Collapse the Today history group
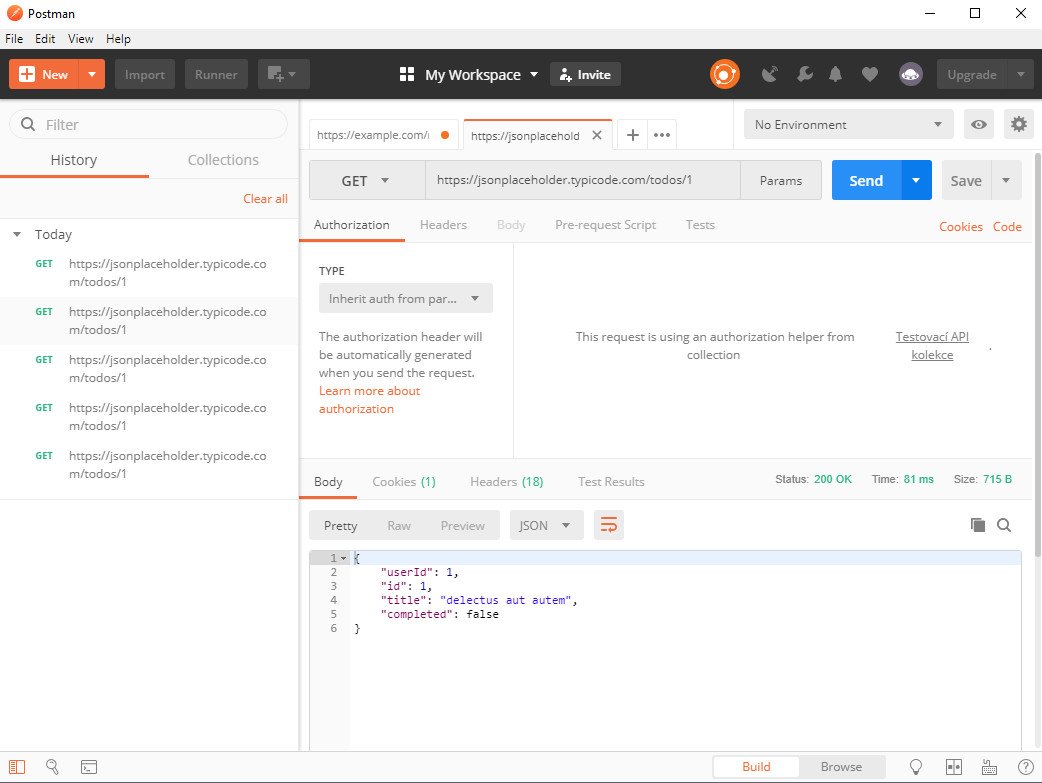This screenshot has width=1042, height=783. coord(17,235)
